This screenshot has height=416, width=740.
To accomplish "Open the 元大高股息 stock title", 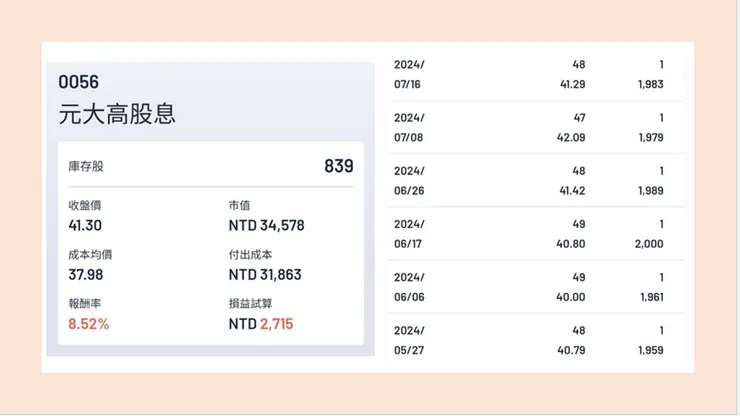I will click(x=117, y=114).
